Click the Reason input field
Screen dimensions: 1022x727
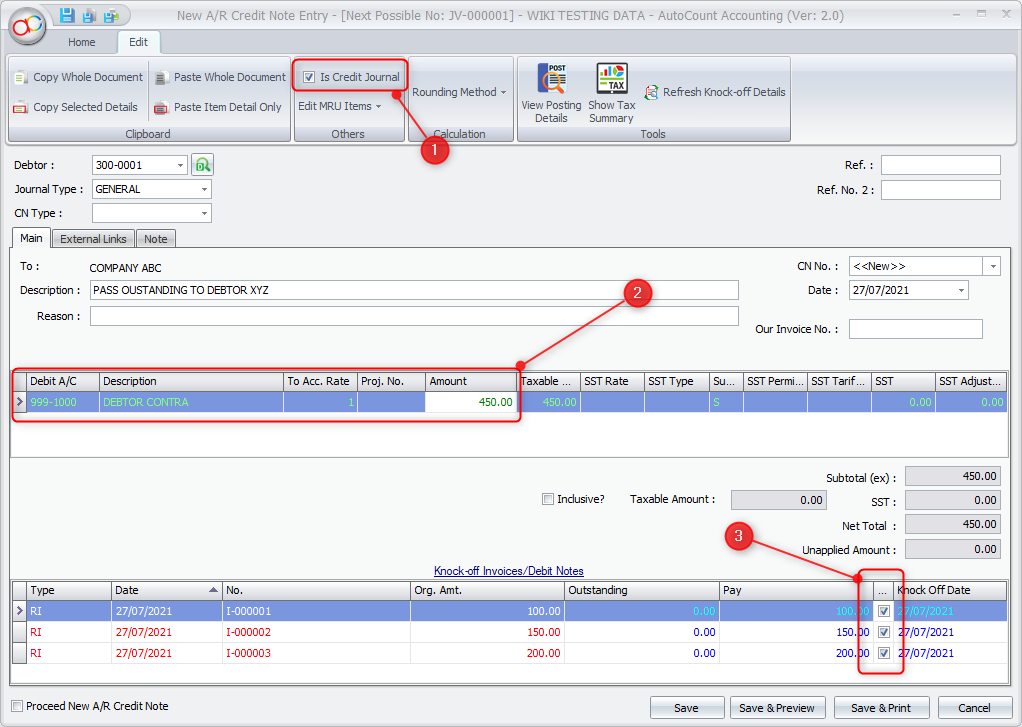[x=414, y=316]
